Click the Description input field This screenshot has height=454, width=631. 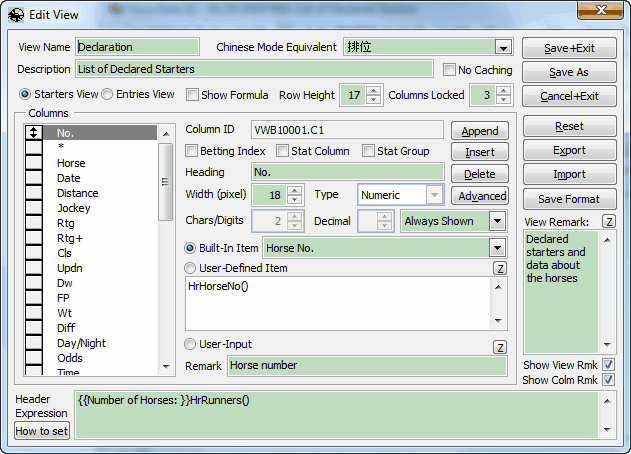click(x=254, y=69)
